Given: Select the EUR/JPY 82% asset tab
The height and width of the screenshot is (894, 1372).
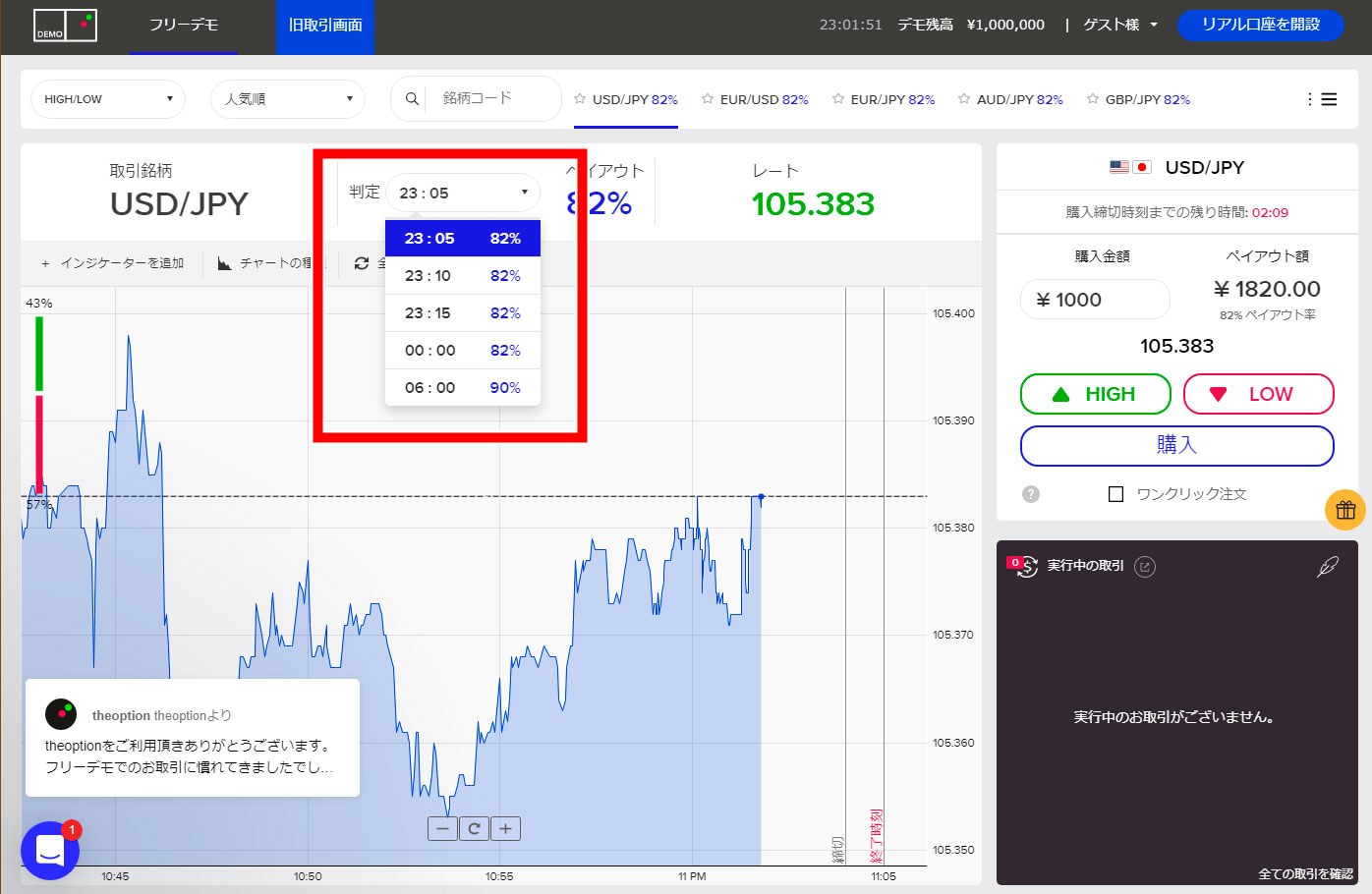Looking at the screenshot, I should pyautogui.click(x=892, y=99).
